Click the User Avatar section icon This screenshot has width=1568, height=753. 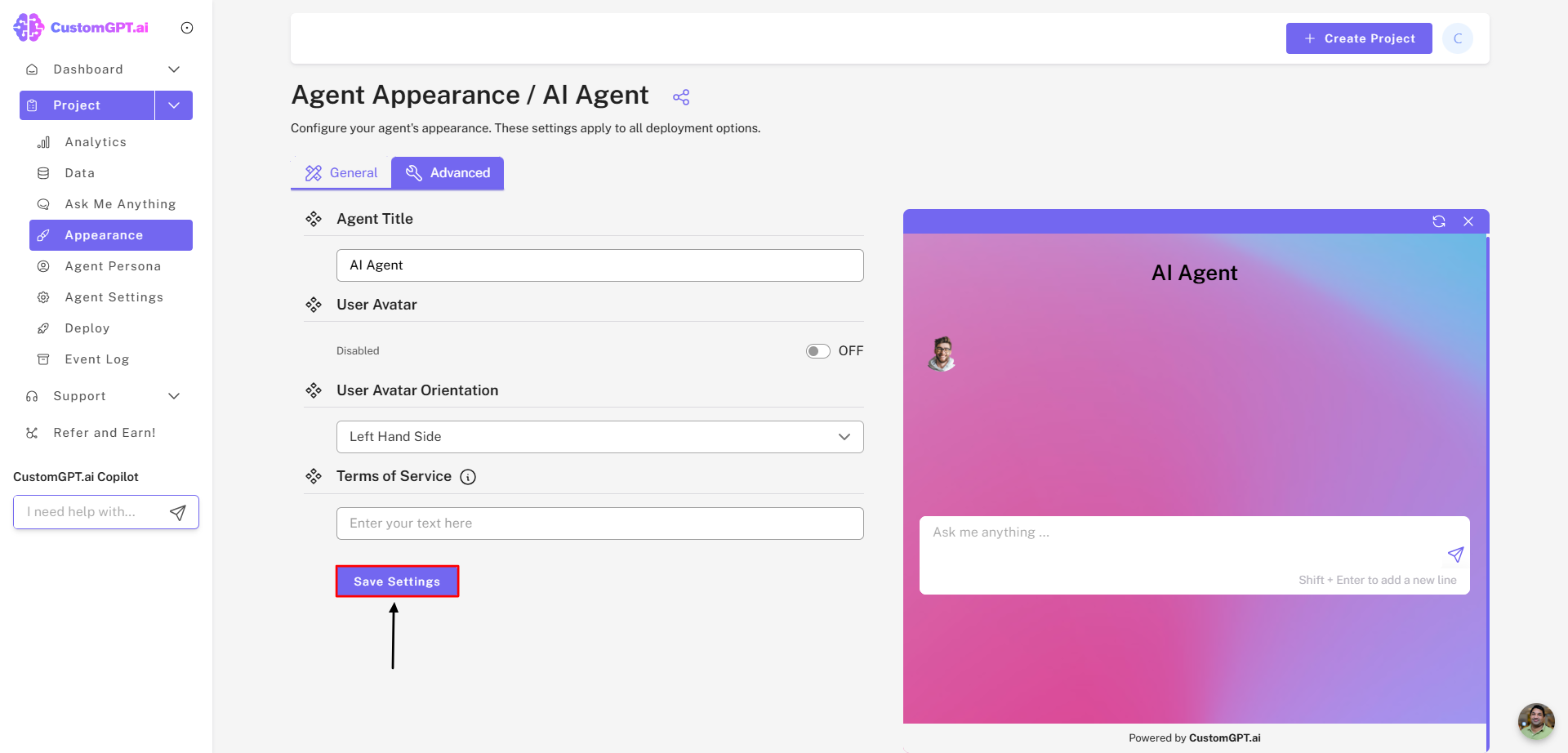point(314,305)
